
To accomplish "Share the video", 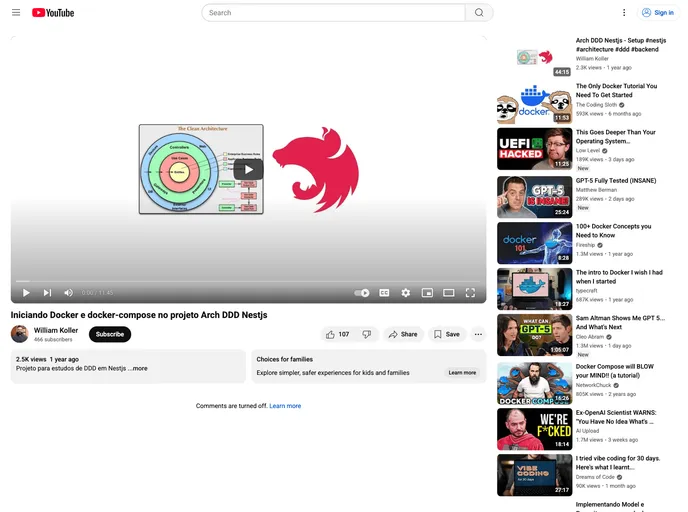I will (x=403, y=334).
